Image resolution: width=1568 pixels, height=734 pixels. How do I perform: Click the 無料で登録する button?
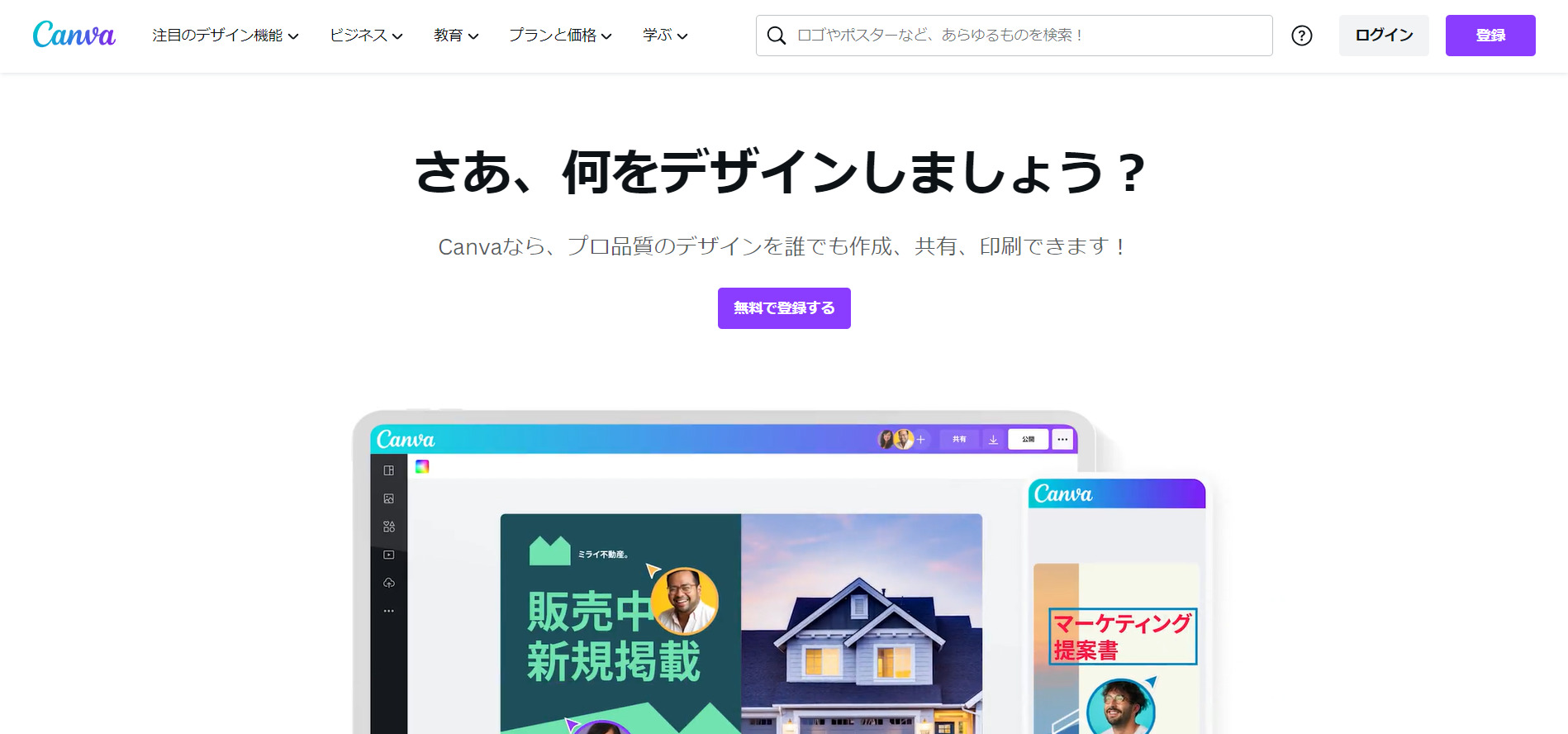click(784, 308)
